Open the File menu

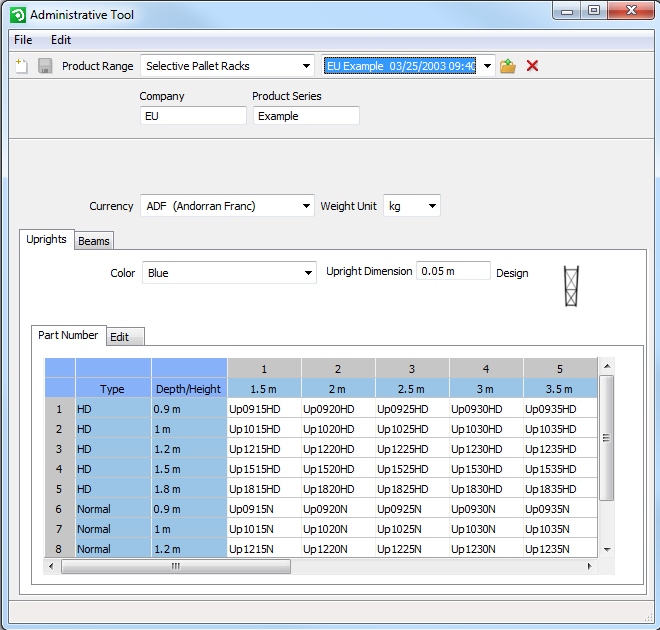click(23, 40)
